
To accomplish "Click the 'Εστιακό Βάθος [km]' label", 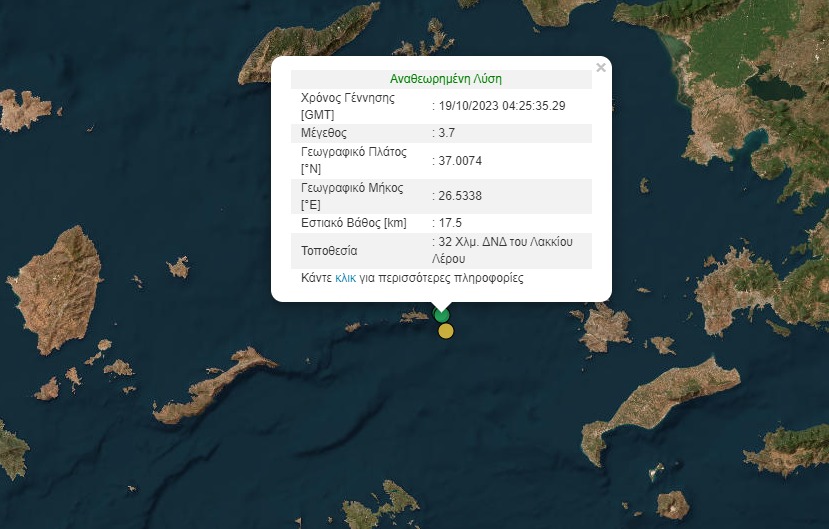I will click(x=353, y=223).
